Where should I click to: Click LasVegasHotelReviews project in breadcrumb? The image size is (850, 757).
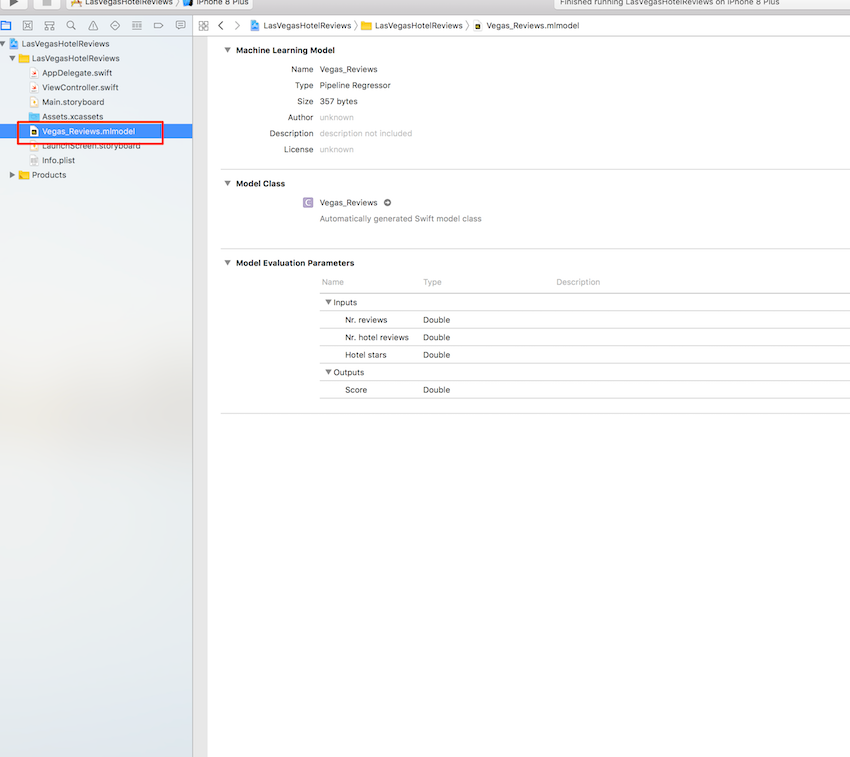(x=307, y=25)
